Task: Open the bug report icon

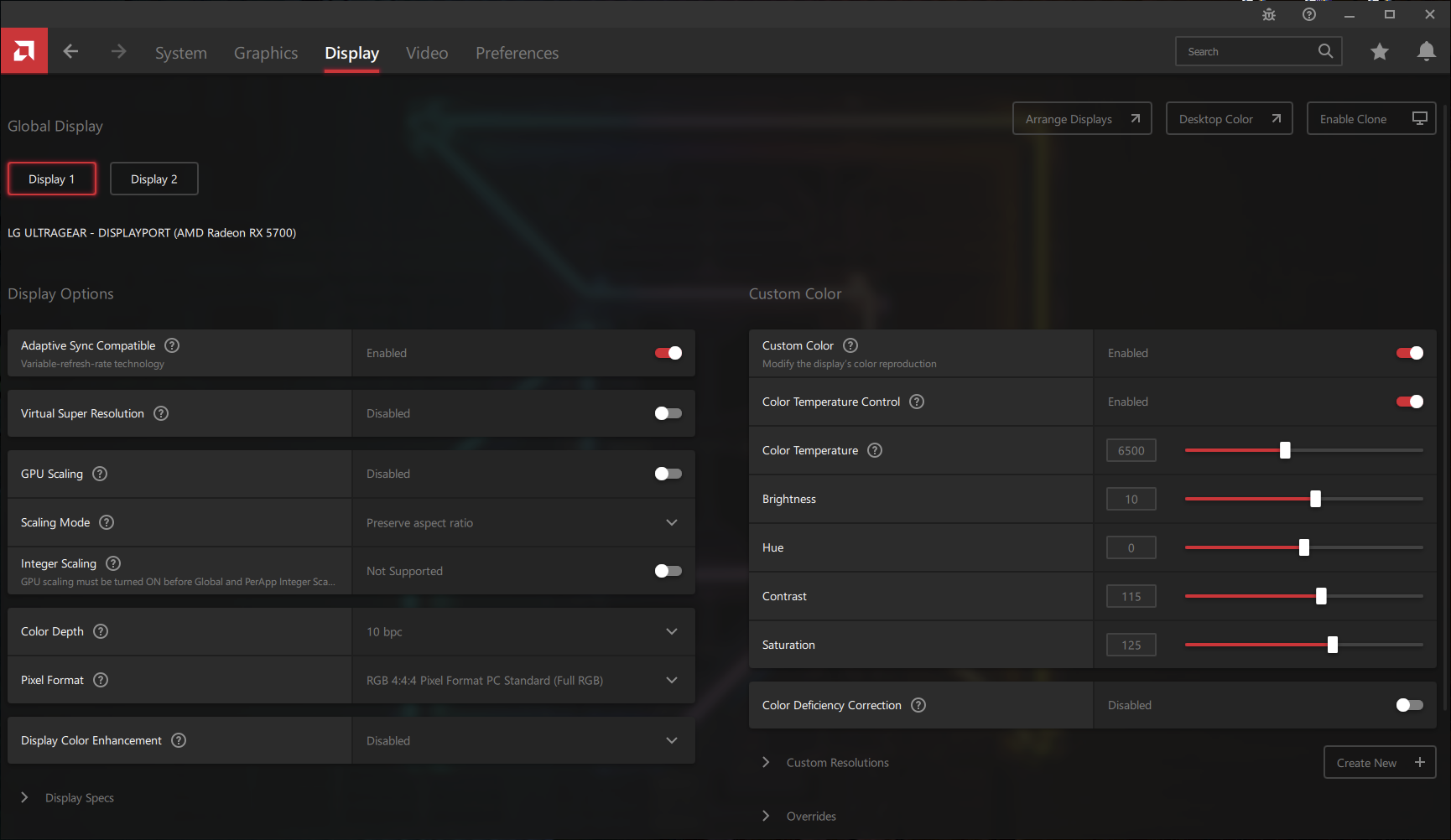Action: pos(1269,14)
